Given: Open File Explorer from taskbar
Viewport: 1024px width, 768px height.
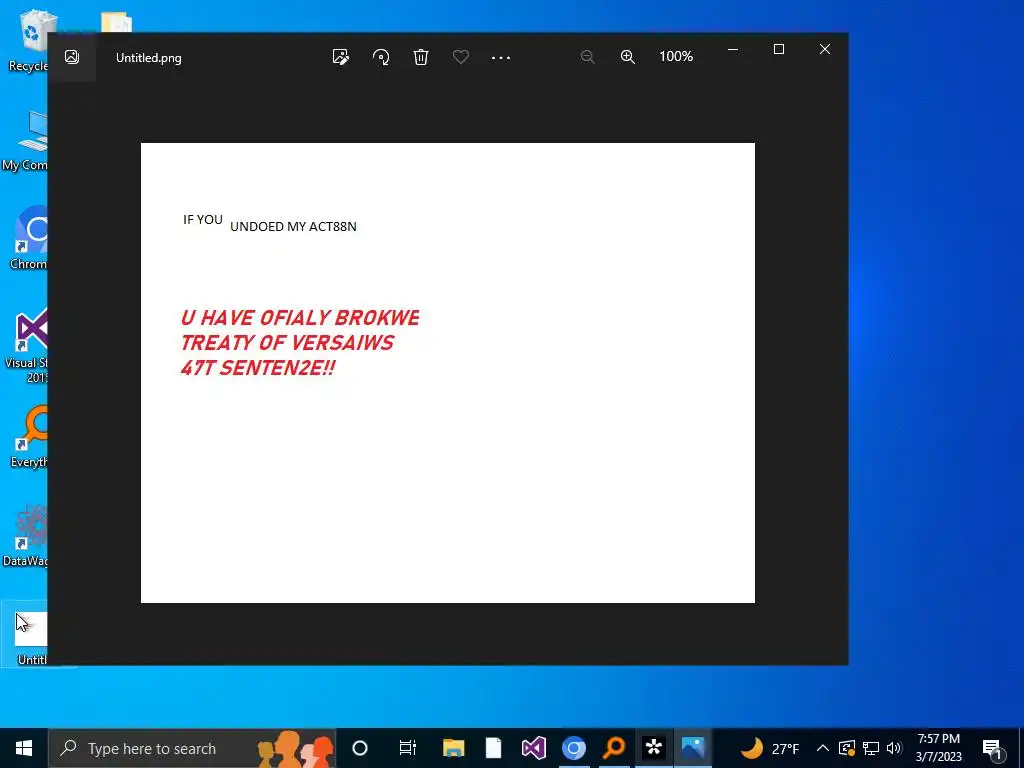Looking at the screenshot, I should tap(453, 748).
